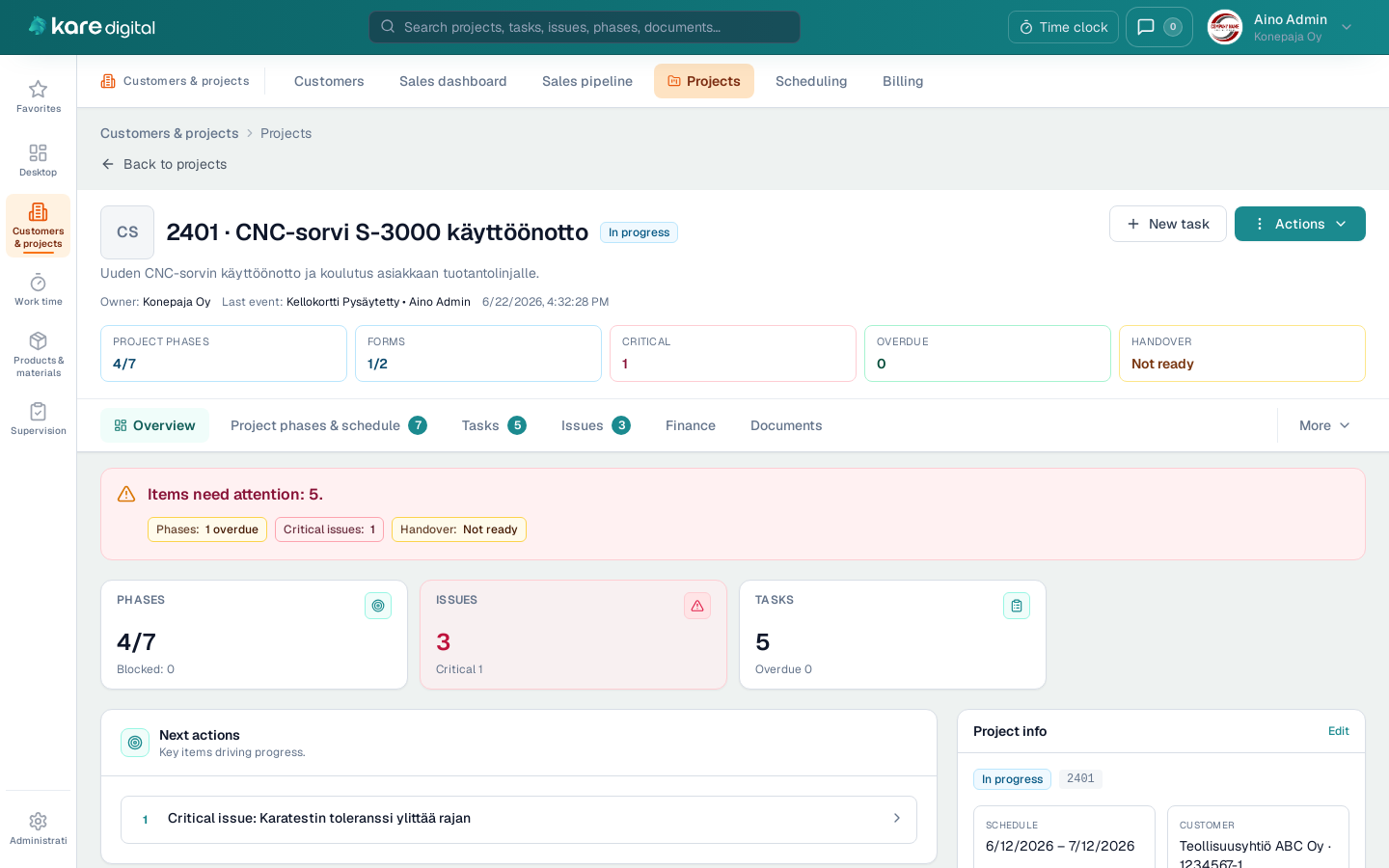Viewport: 1389px width, 868px height.
Task: Open Supervision in the sidebar
Action: pyautogui.click(x=39, y=419)
